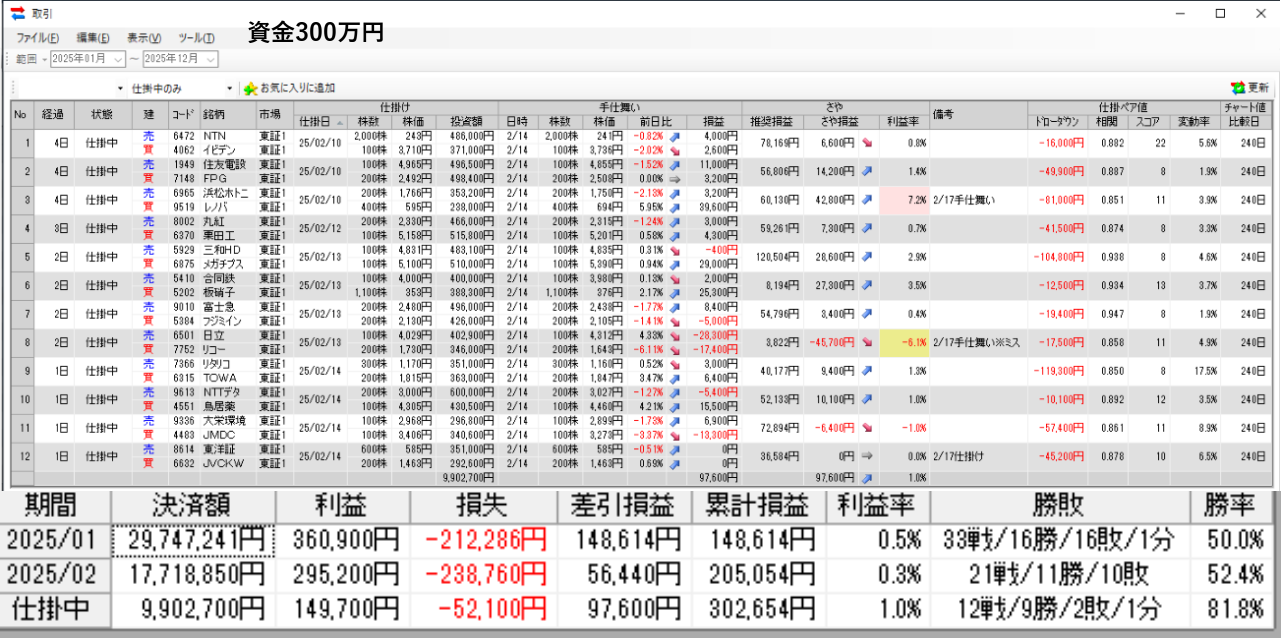Click さや trend arrow for 日立/リコー pair

tap(866, 341)
